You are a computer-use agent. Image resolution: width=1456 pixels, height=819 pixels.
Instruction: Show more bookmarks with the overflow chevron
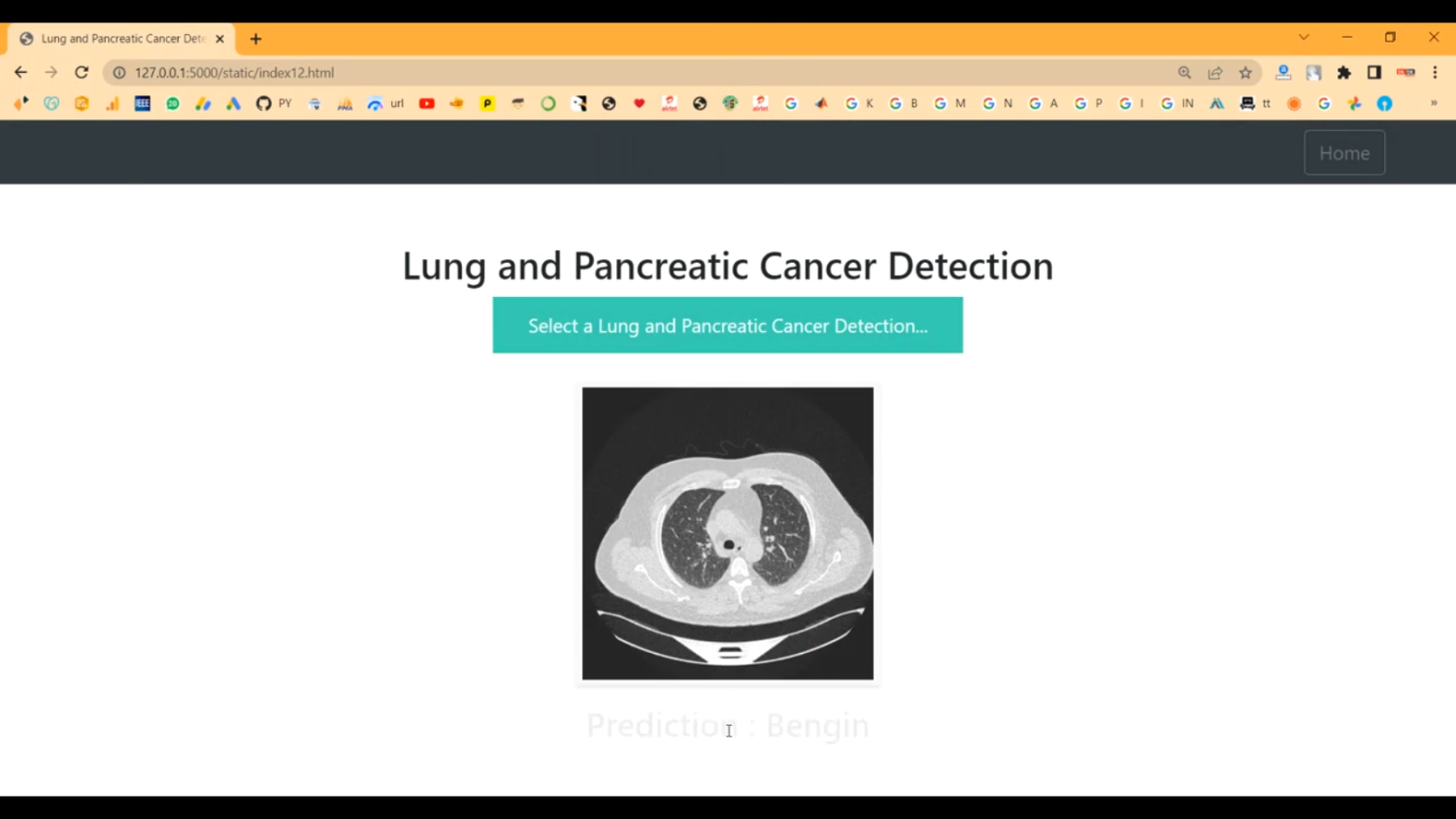pos(1434,104)
